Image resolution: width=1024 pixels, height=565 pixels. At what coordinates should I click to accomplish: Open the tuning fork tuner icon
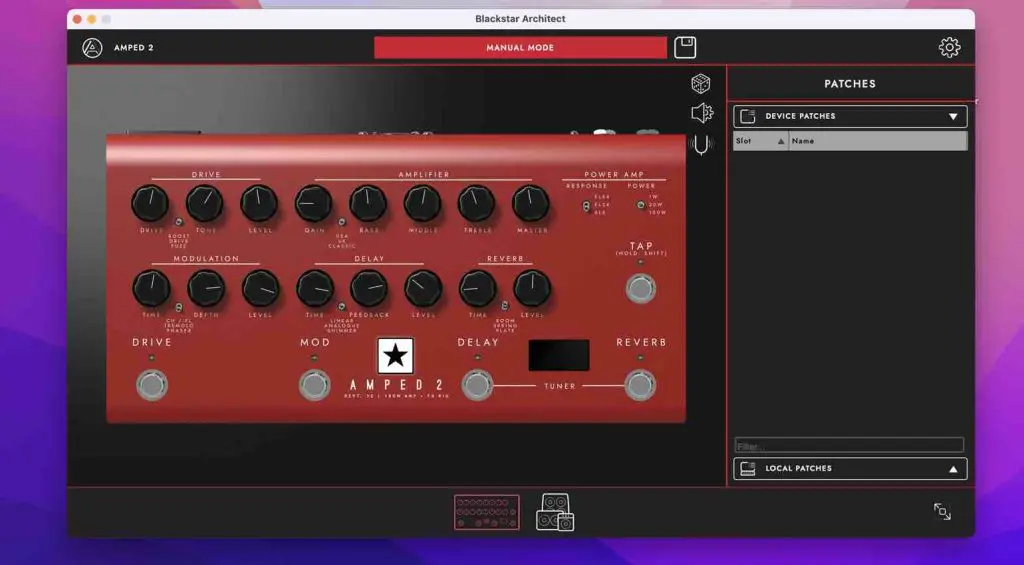tap(701, 145)
